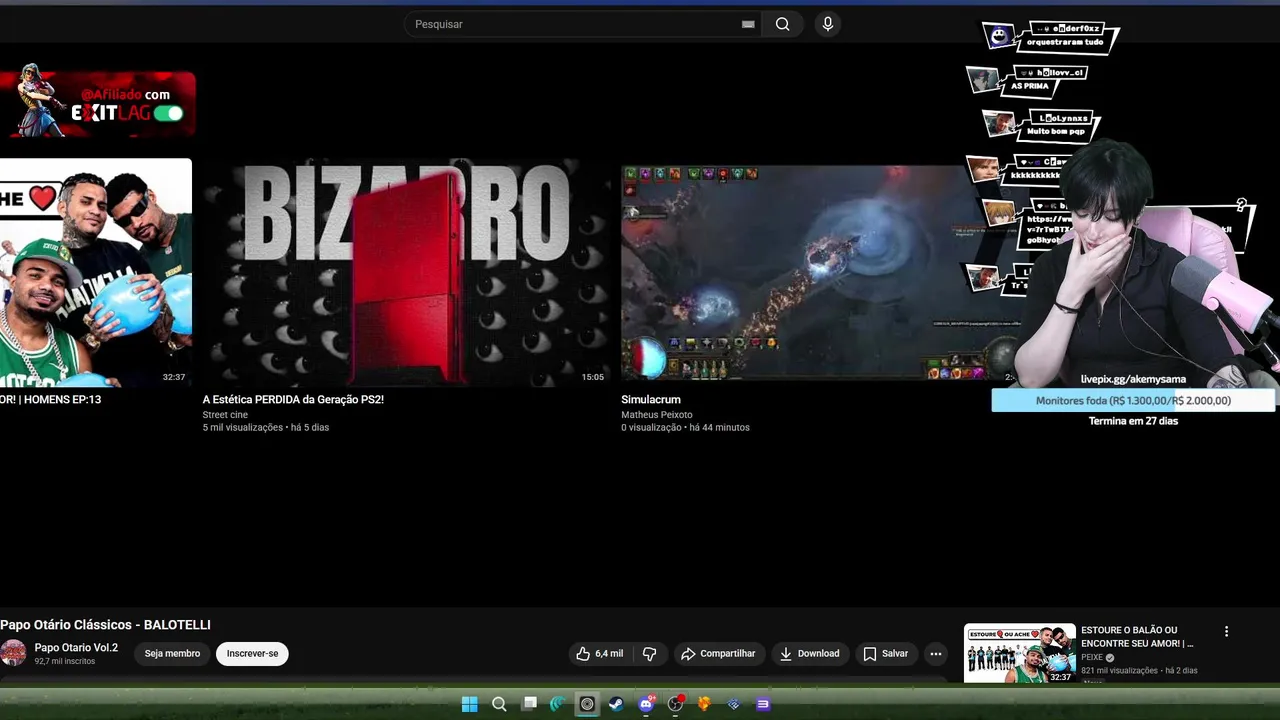Image resolution: width=1280 pixels, height=720 pixels.
Task: Dislike the video with thumbs-down icon
Action: click(x=649, y=653)
